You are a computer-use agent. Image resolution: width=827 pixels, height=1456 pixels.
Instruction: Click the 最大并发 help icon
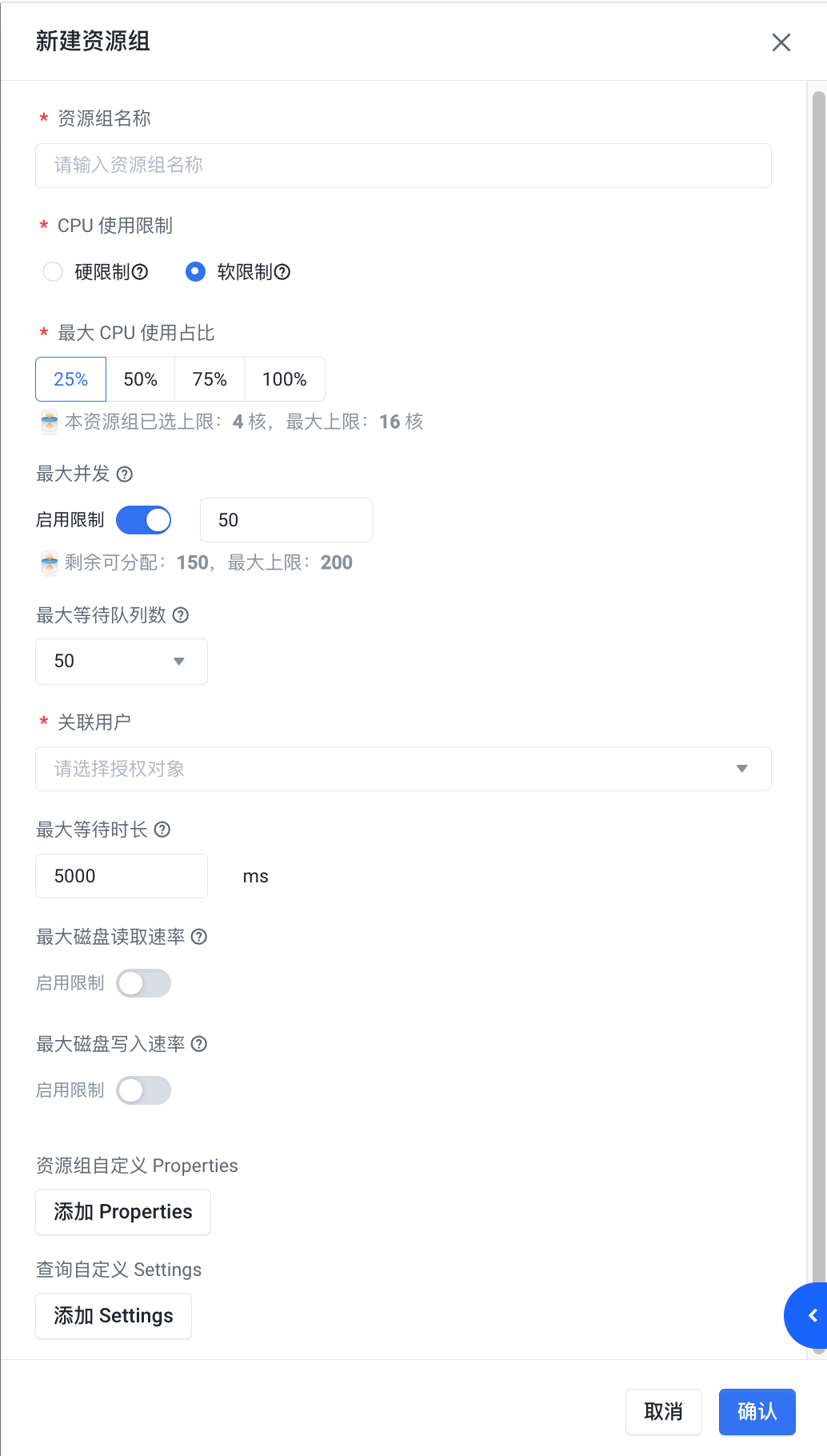click(125, 474)
